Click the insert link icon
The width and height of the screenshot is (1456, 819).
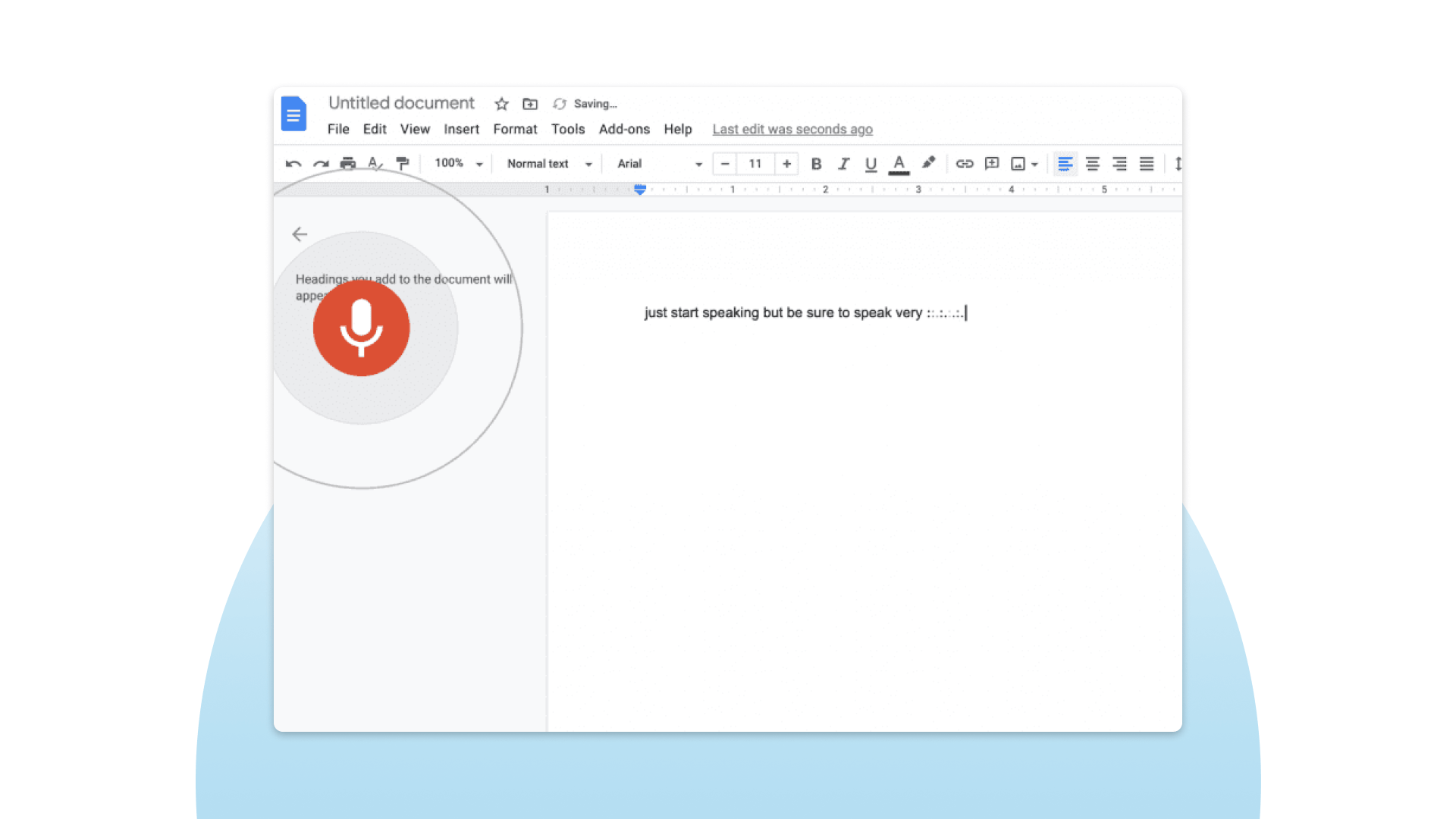[964, 164]
